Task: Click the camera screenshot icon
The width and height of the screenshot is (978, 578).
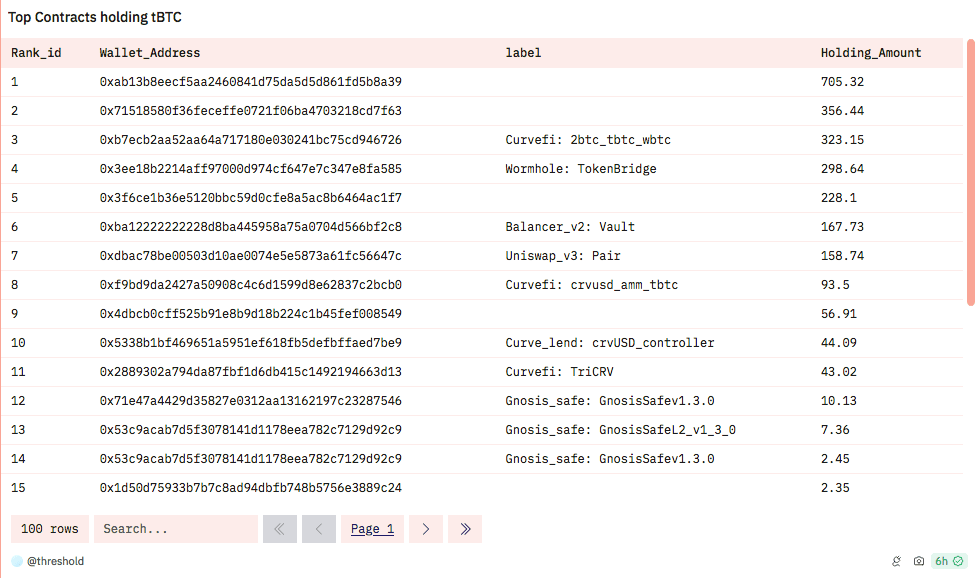Action: 919,562
